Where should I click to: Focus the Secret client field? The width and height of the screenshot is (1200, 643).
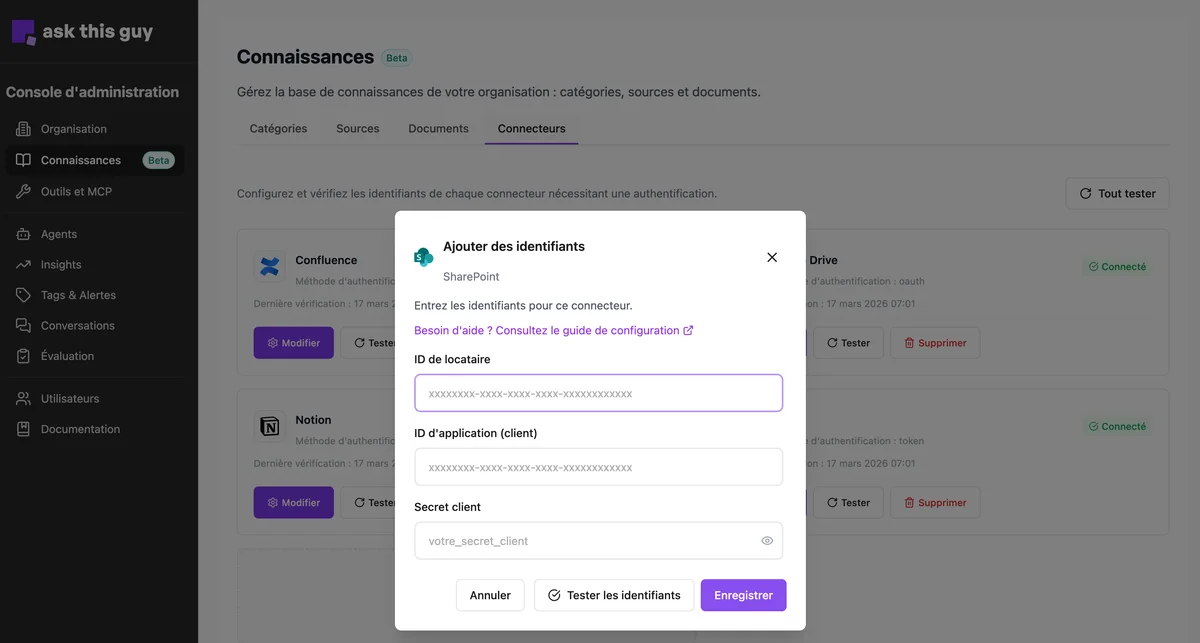pos(598,541)
